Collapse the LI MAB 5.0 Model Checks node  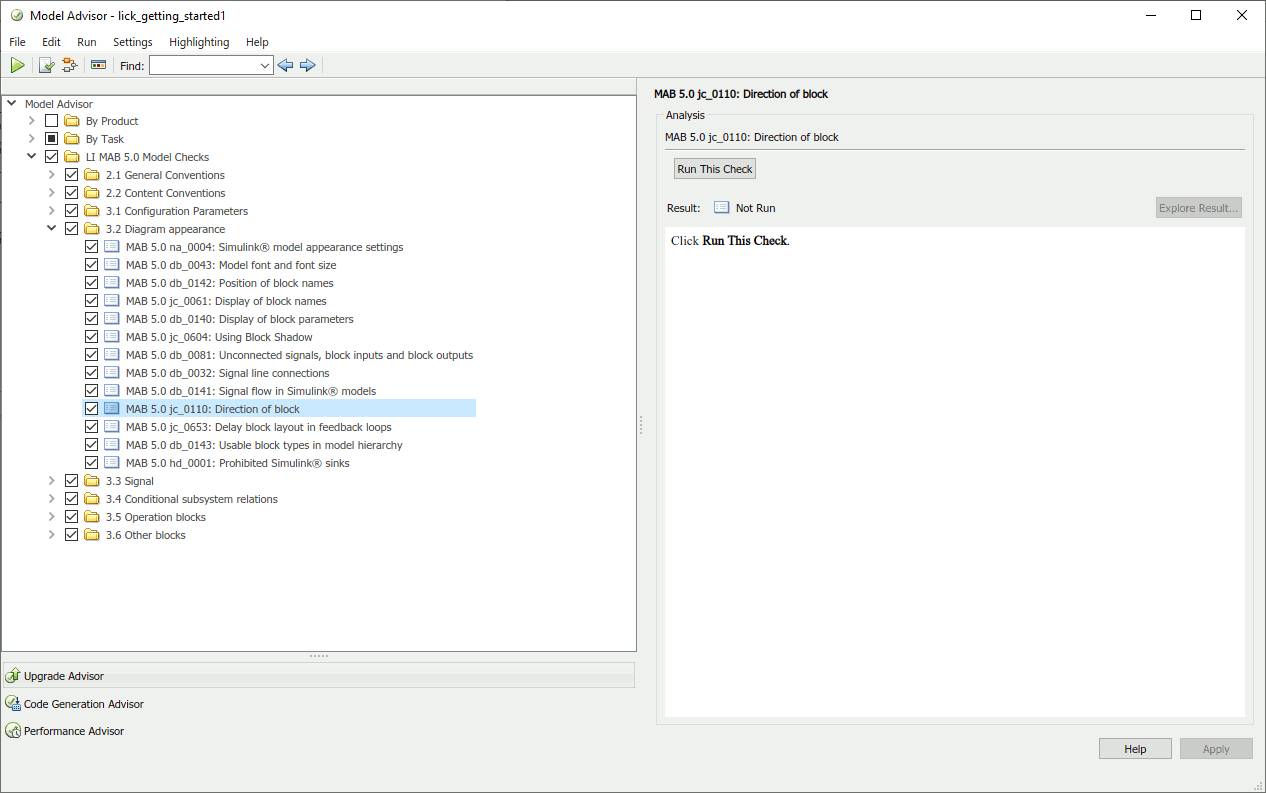coord(32,157)
